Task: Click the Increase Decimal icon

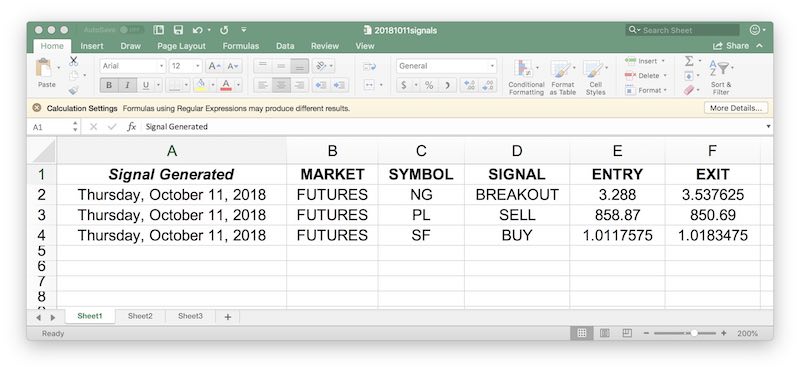Action: pos(468,85)
